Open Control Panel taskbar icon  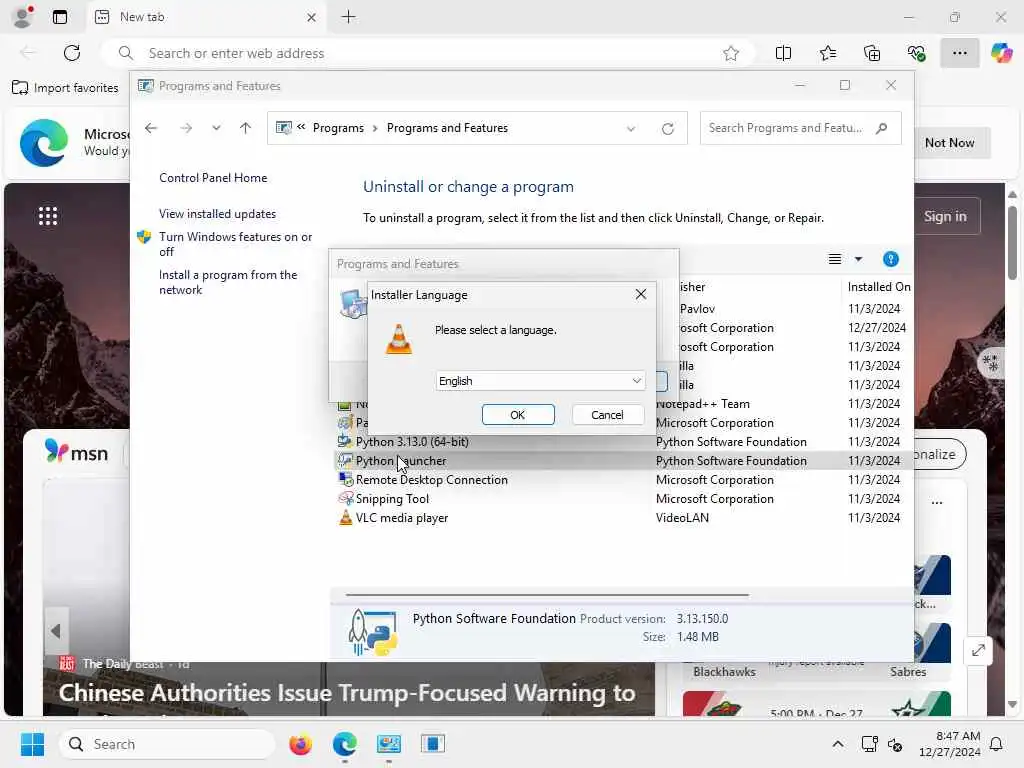pyautogui.click(x=389, y=744)
